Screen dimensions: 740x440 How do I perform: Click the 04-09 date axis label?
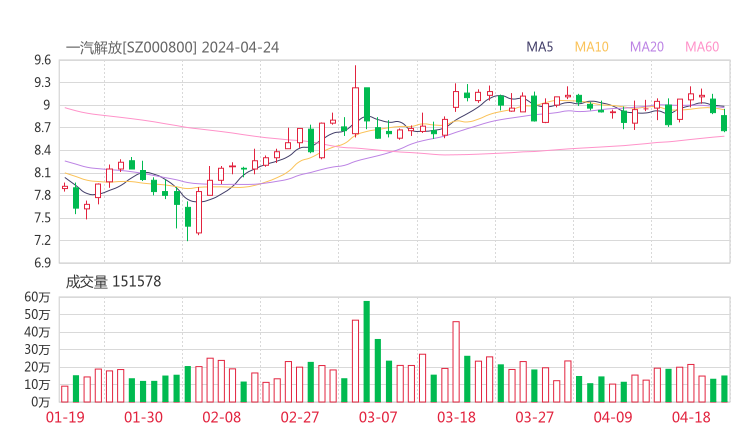pos(613,417)
